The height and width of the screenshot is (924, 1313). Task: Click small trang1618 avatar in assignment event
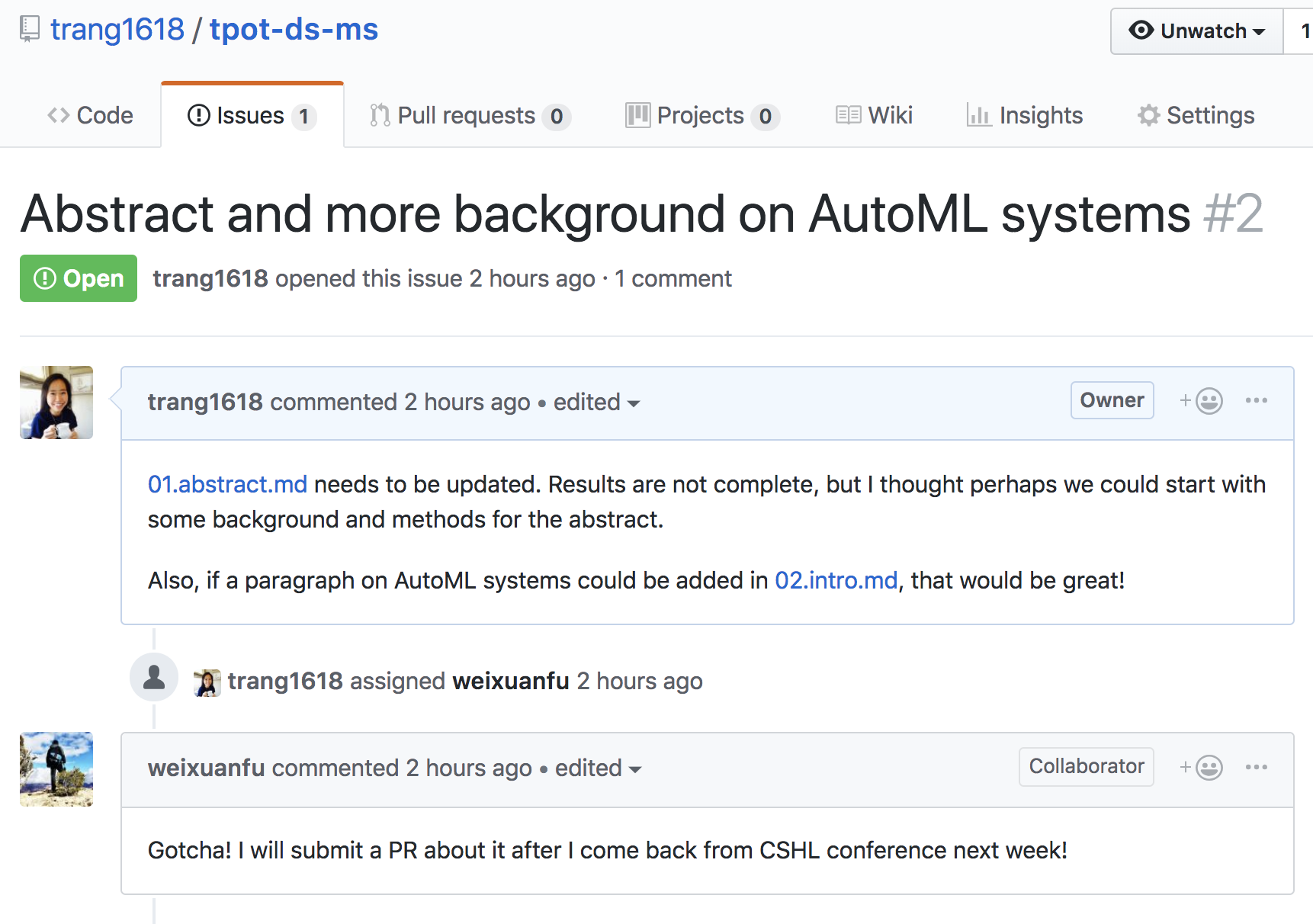pyautogui.click(x=207, y=682)
